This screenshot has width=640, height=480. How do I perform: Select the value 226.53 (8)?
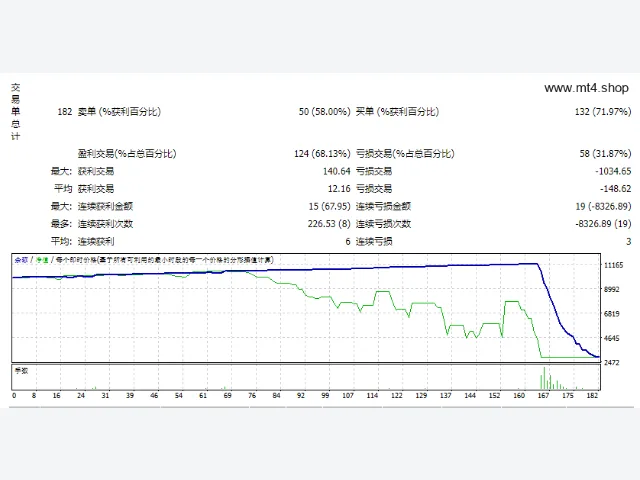coord(329,224)
